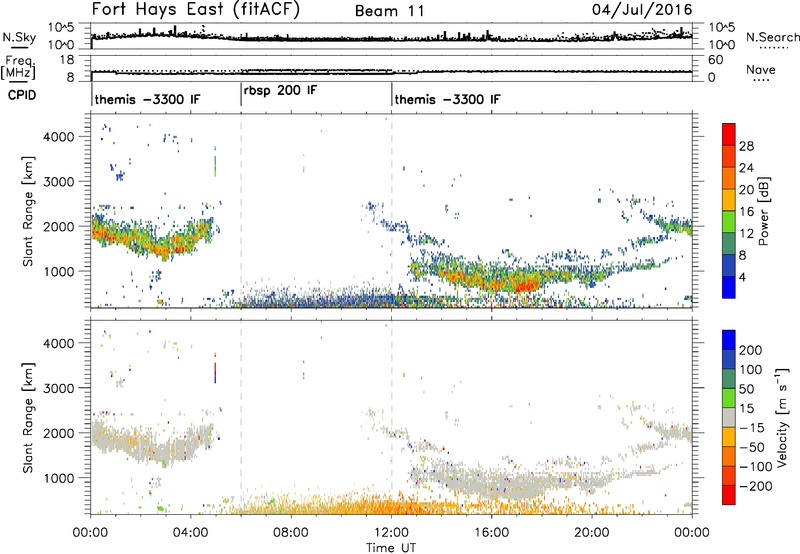Click the dashed 06:00 marker in the power panel
Viewport: 800px width, 554px height.
241,211
